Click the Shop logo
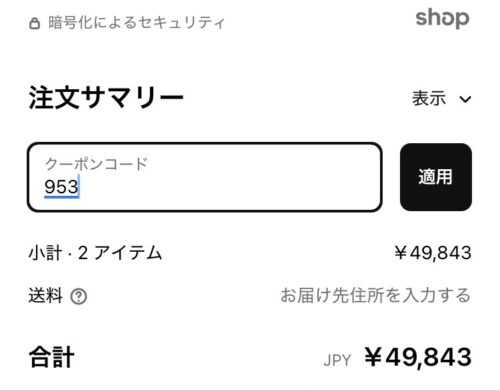This screenshot has height=391, width=500. [x=442, y=18]
